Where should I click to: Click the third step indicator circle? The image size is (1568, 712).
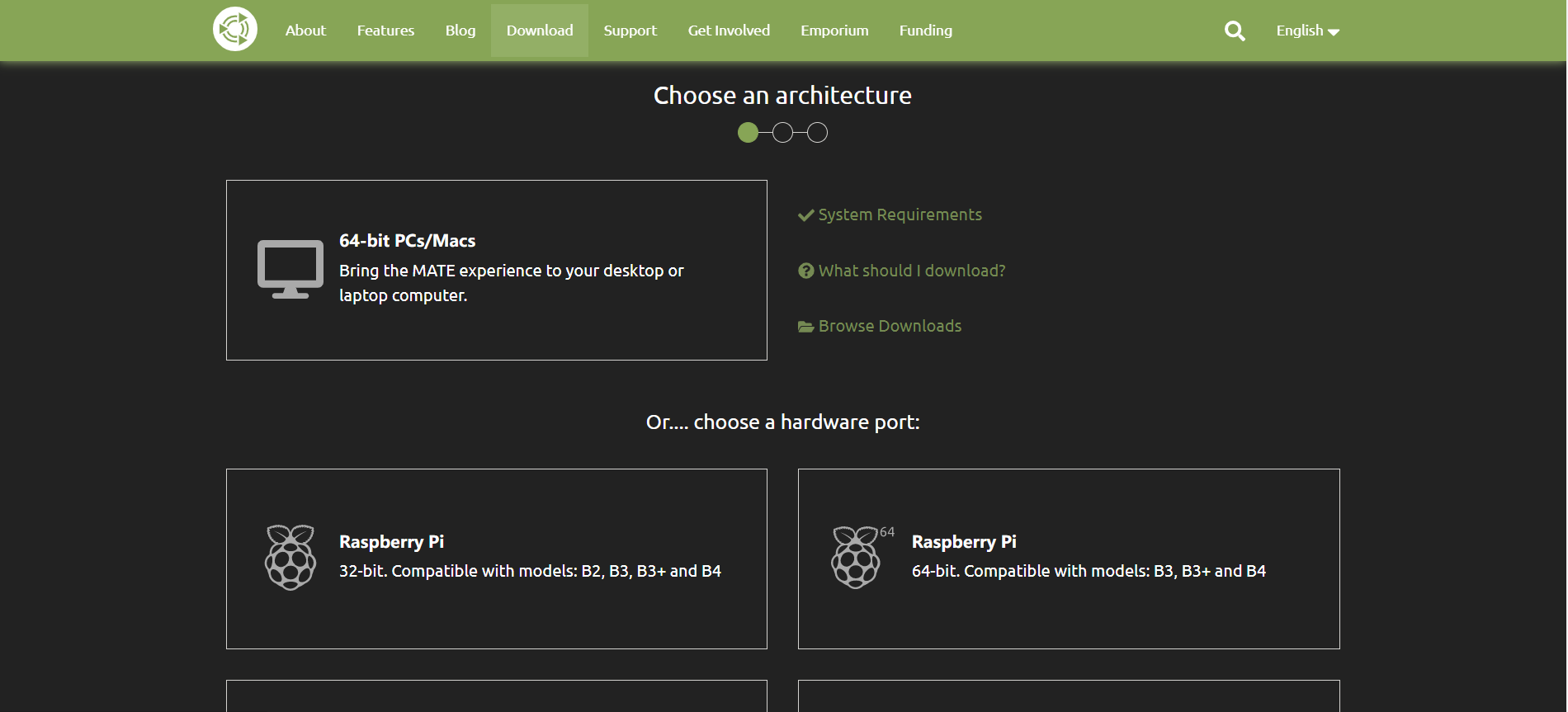coord(817,133)
